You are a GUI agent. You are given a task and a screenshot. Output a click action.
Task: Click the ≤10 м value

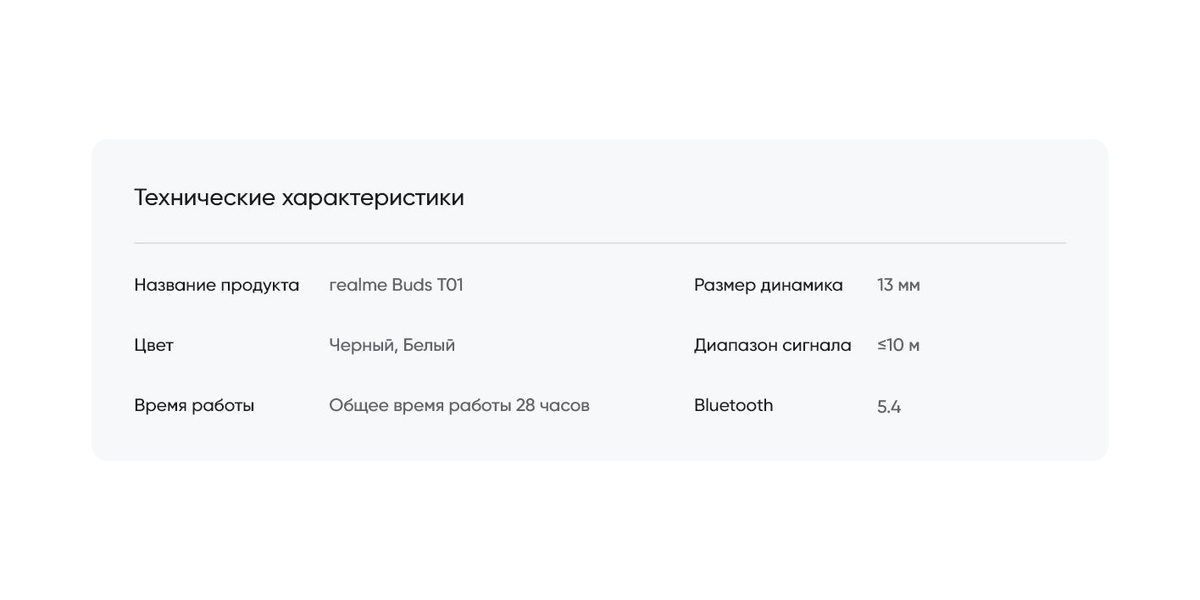click(898, 345)
